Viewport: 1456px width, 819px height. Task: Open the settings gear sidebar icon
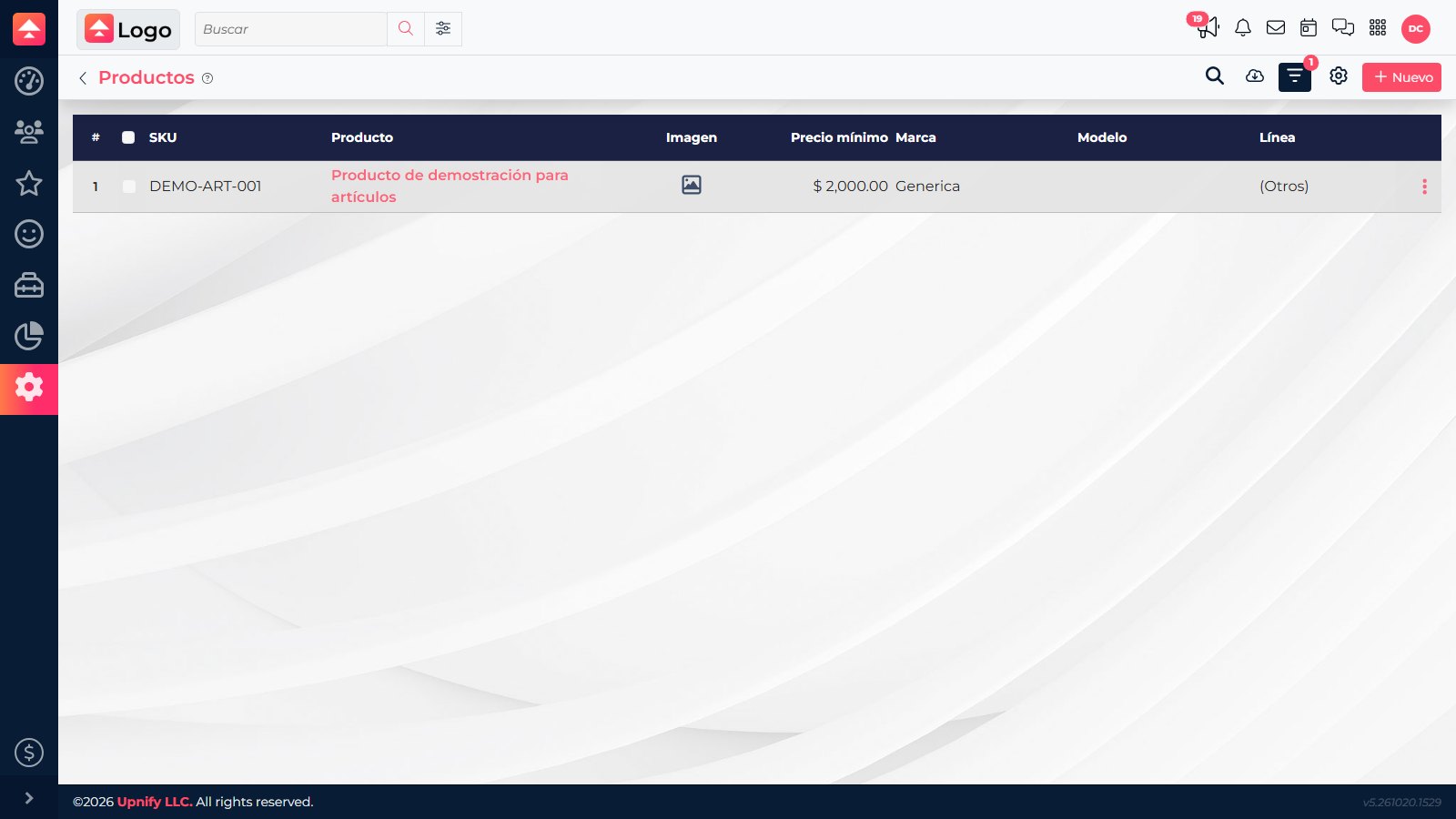(29, 389)
